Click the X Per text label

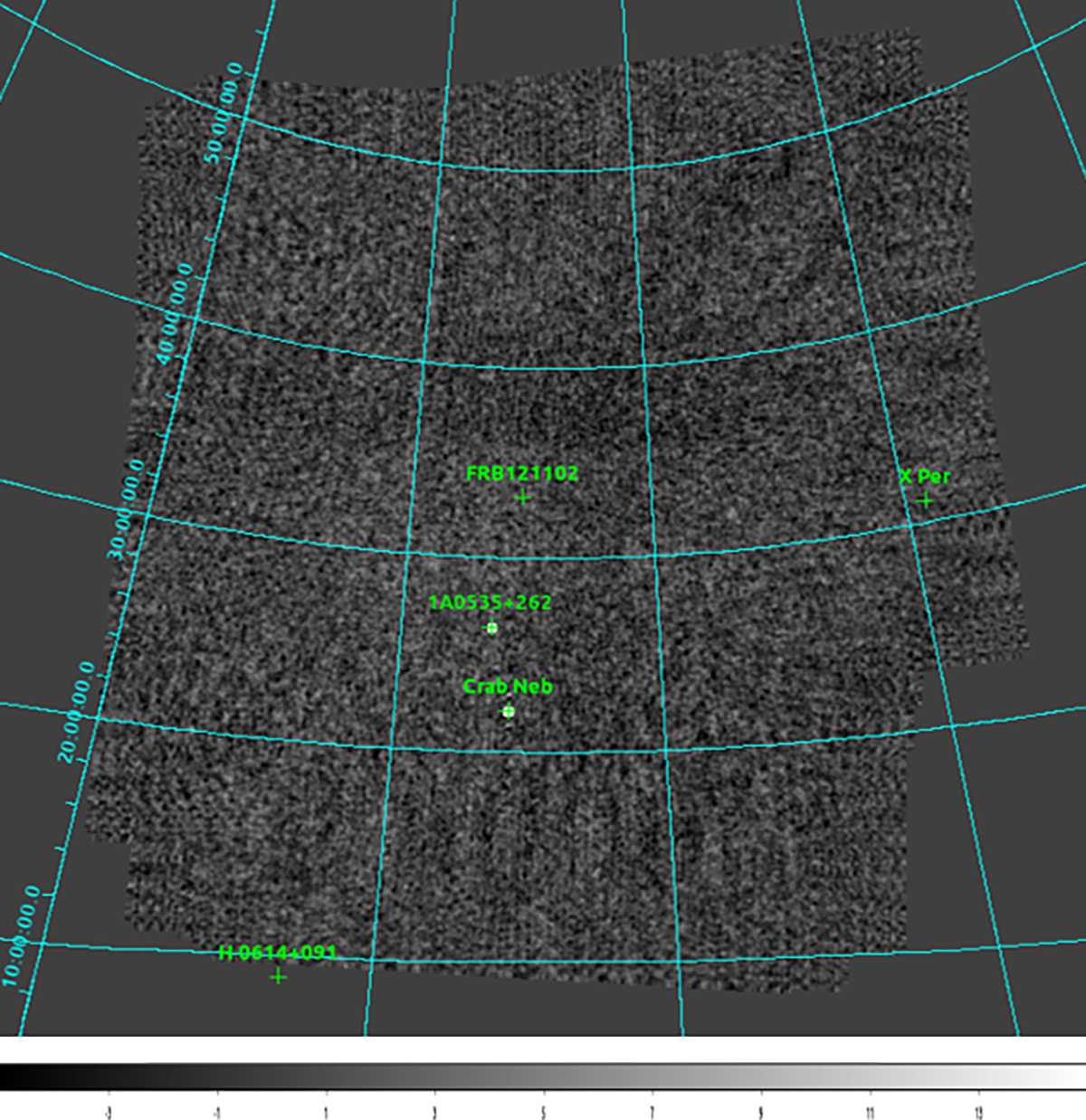tap(924, 477)
